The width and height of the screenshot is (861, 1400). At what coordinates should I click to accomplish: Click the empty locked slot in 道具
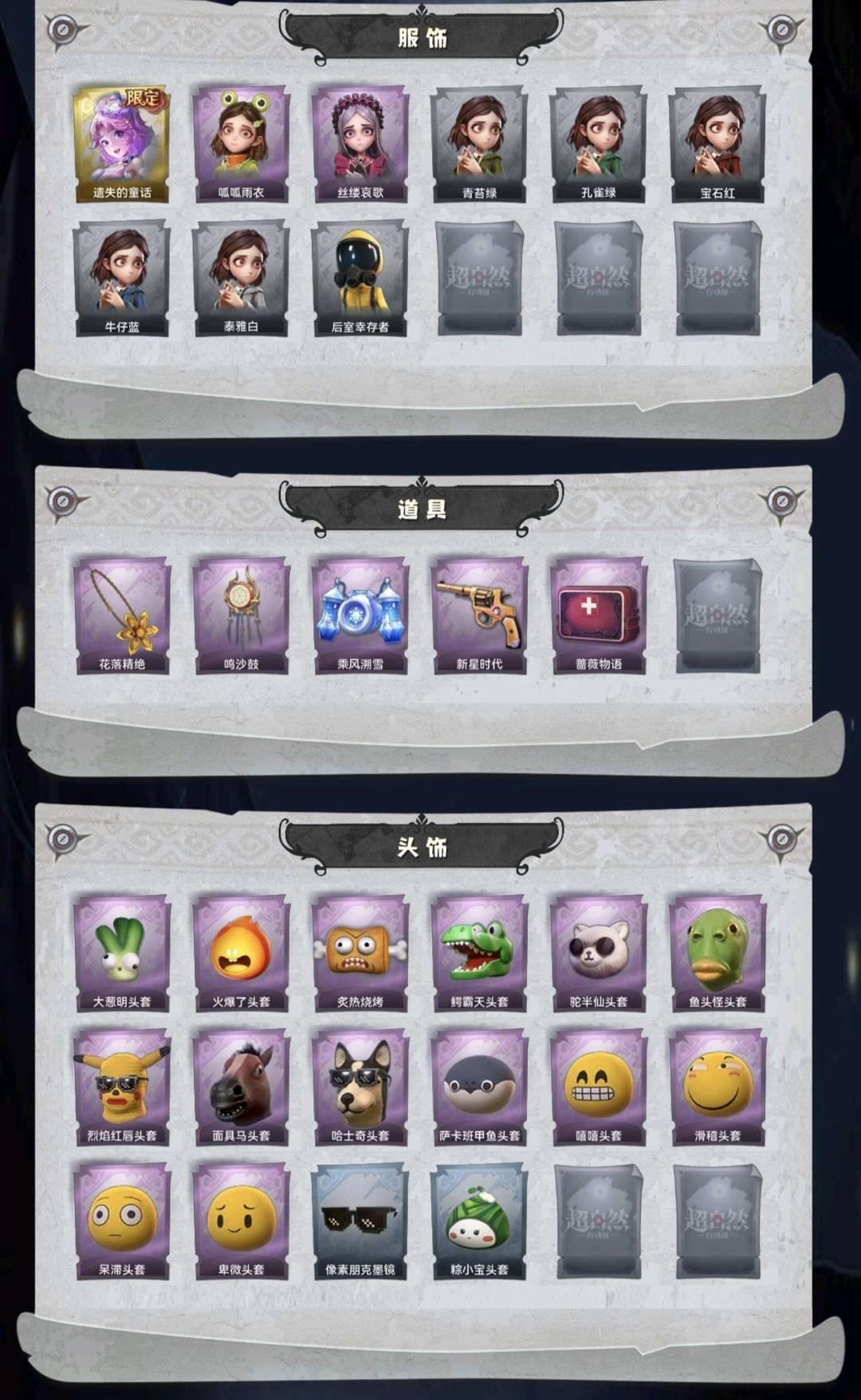tap(717, 615)
